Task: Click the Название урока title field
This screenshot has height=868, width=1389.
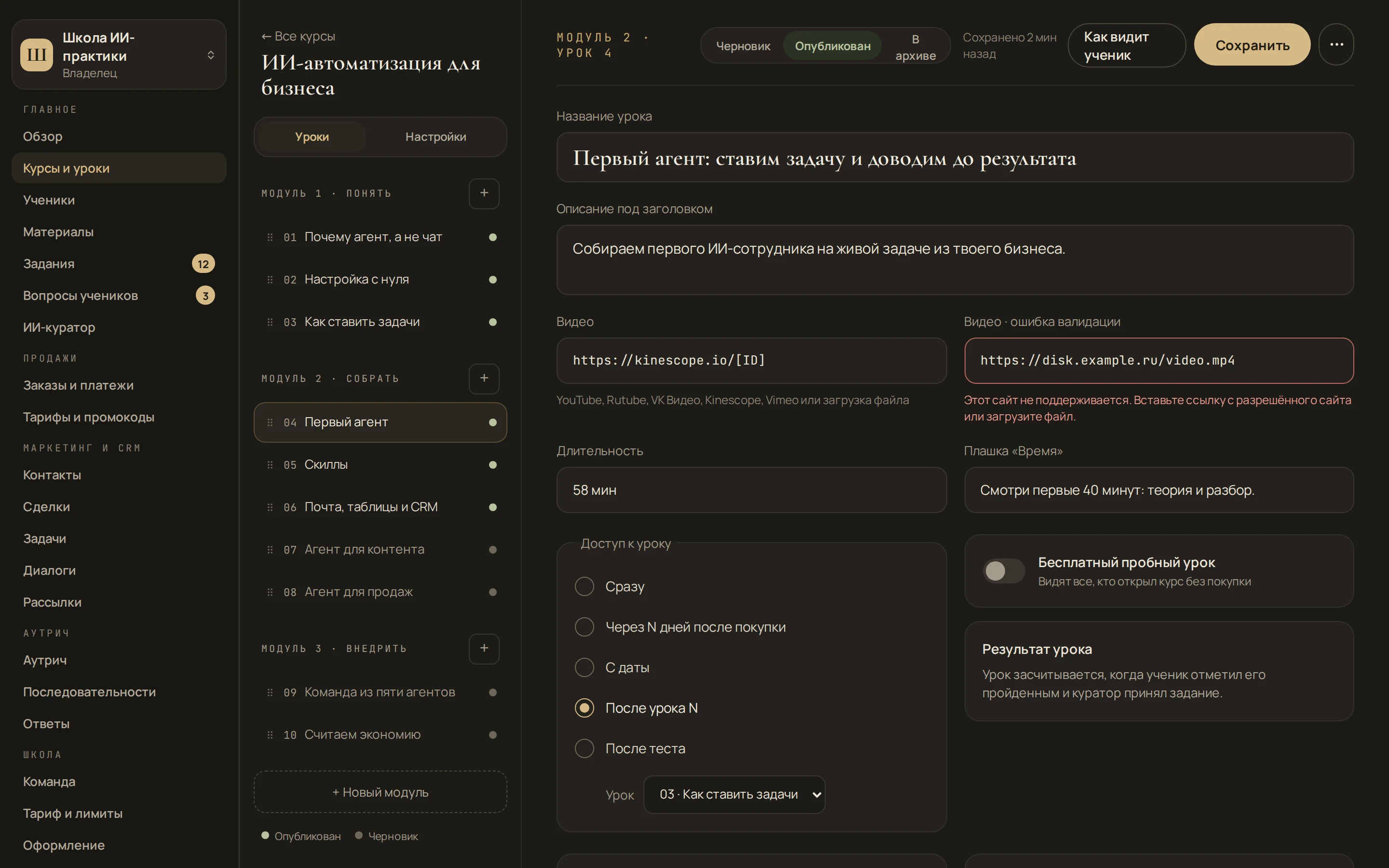Action: (x=954, y=158)
